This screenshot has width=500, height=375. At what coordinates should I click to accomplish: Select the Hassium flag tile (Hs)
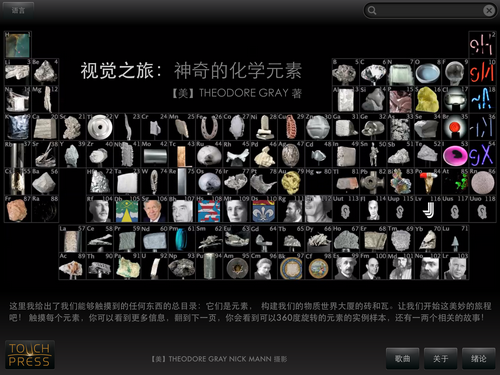209,209
